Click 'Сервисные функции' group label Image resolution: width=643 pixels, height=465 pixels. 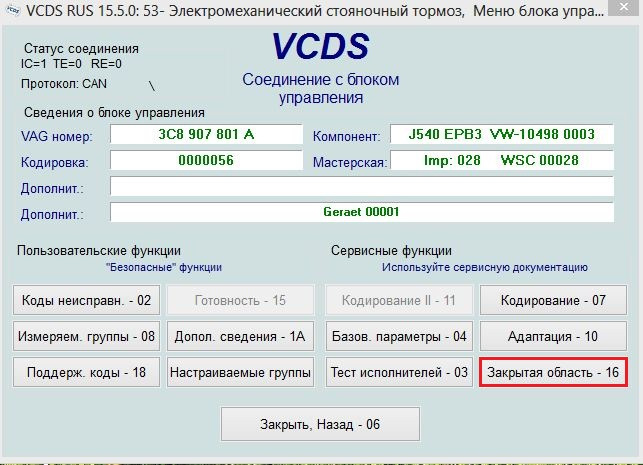[391, 251]
